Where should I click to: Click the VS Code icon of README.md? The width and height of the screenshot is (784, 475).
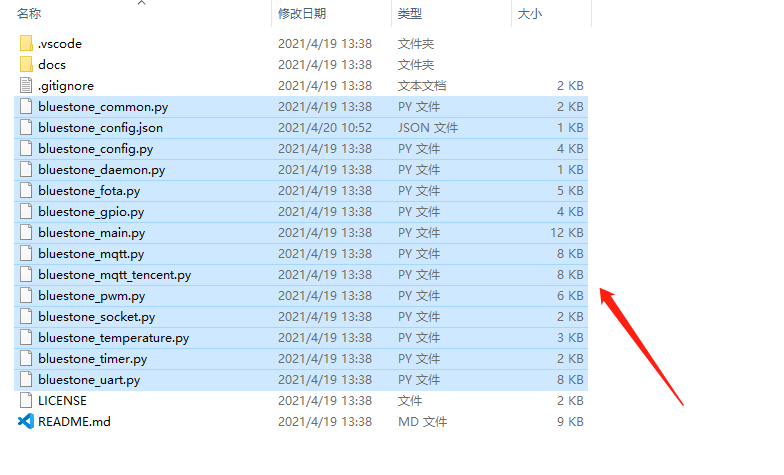click(26, 422)
